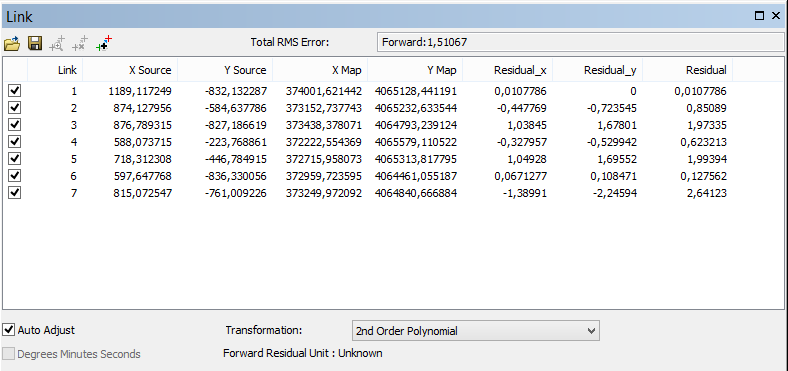Click the Residual_x column header

tap(508, 70)
